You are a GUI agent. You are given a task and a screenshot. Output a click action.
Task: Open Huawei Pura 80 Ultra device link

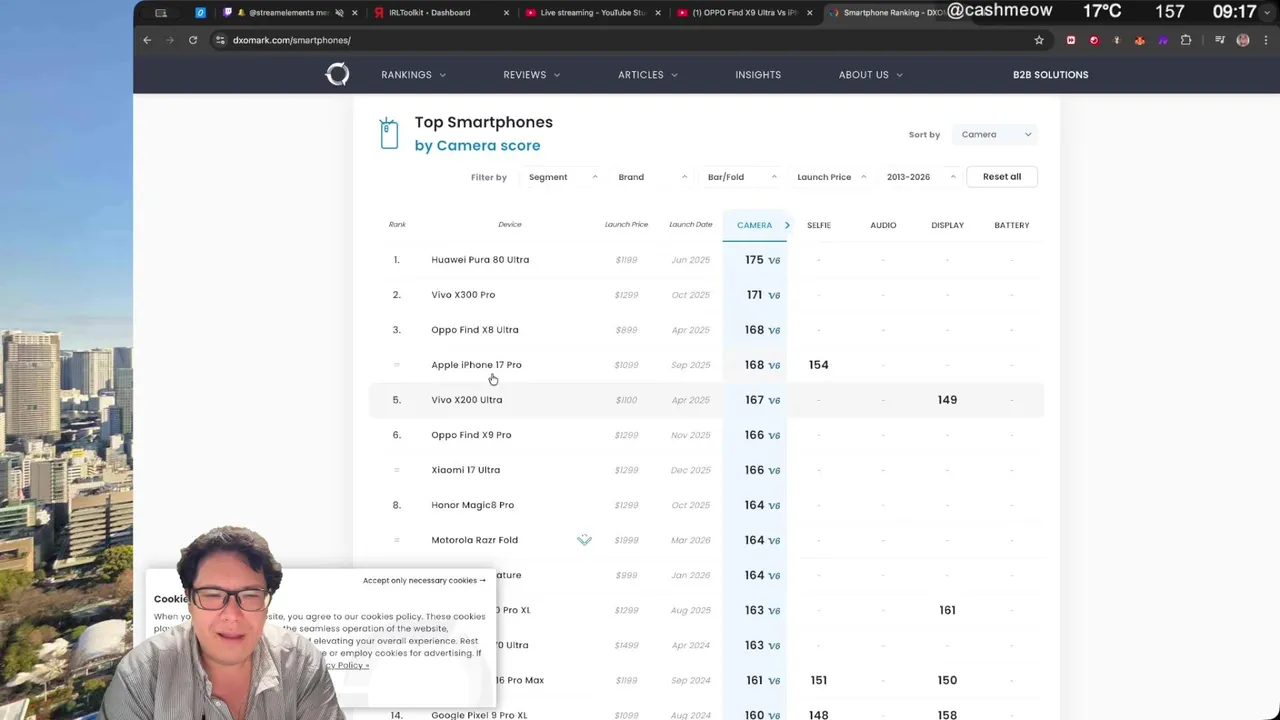pos(480,260)
